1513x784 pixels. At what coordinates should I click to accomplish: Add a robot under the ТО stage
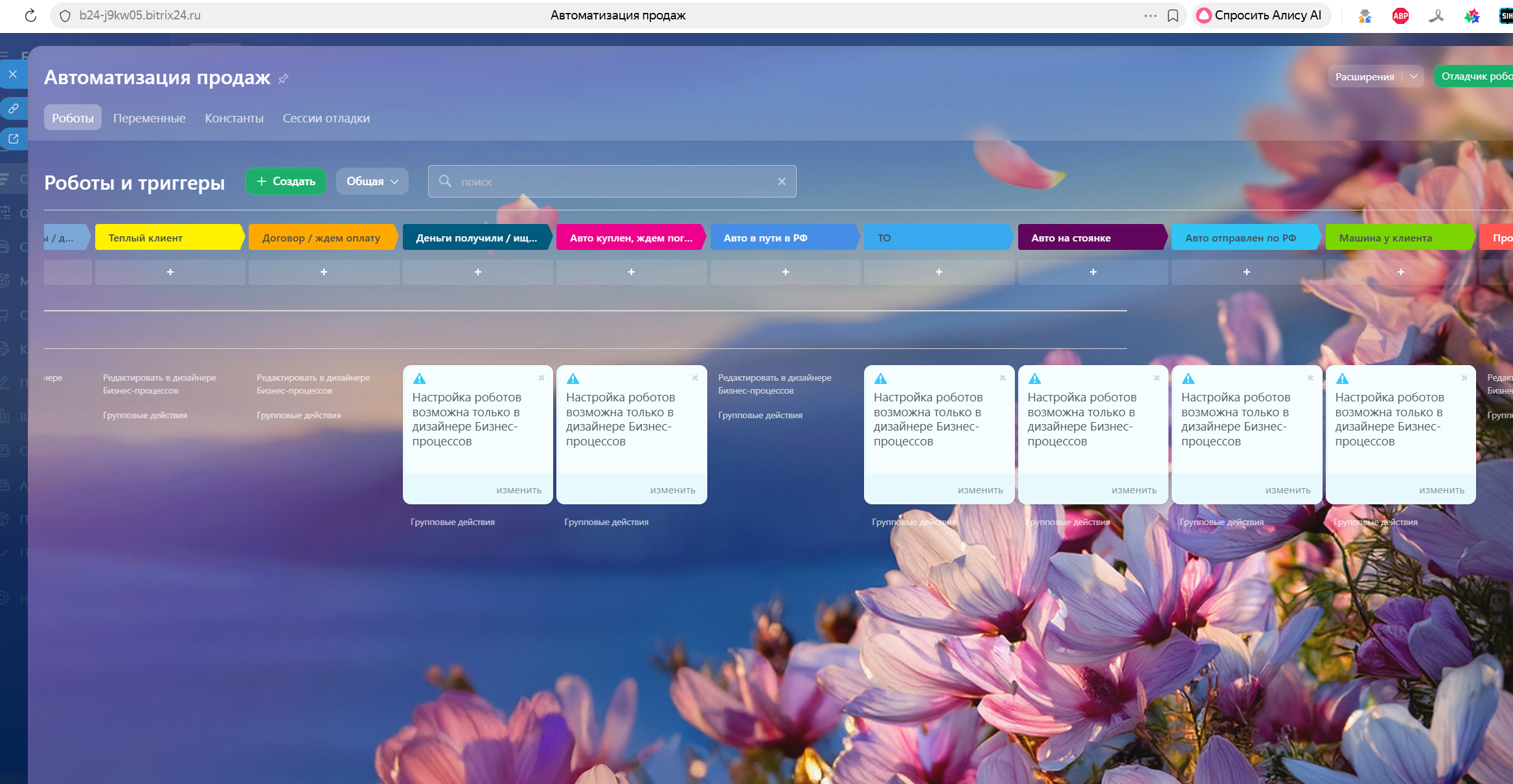pyautogui.click(x=939, y=273)
